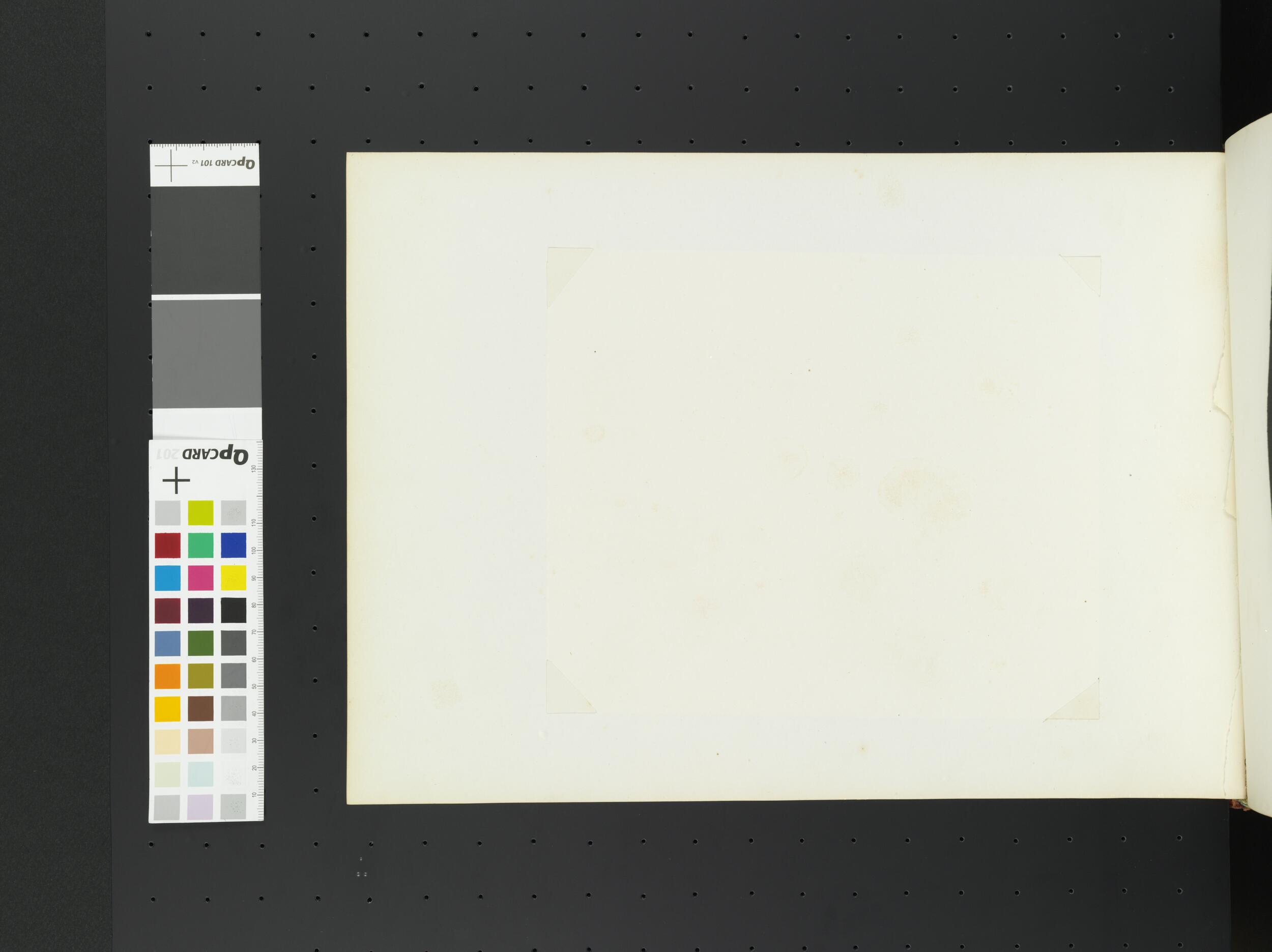Click the large medium gray reference patch
This screenshot has height=952, width=1272.
pos(206,353)
